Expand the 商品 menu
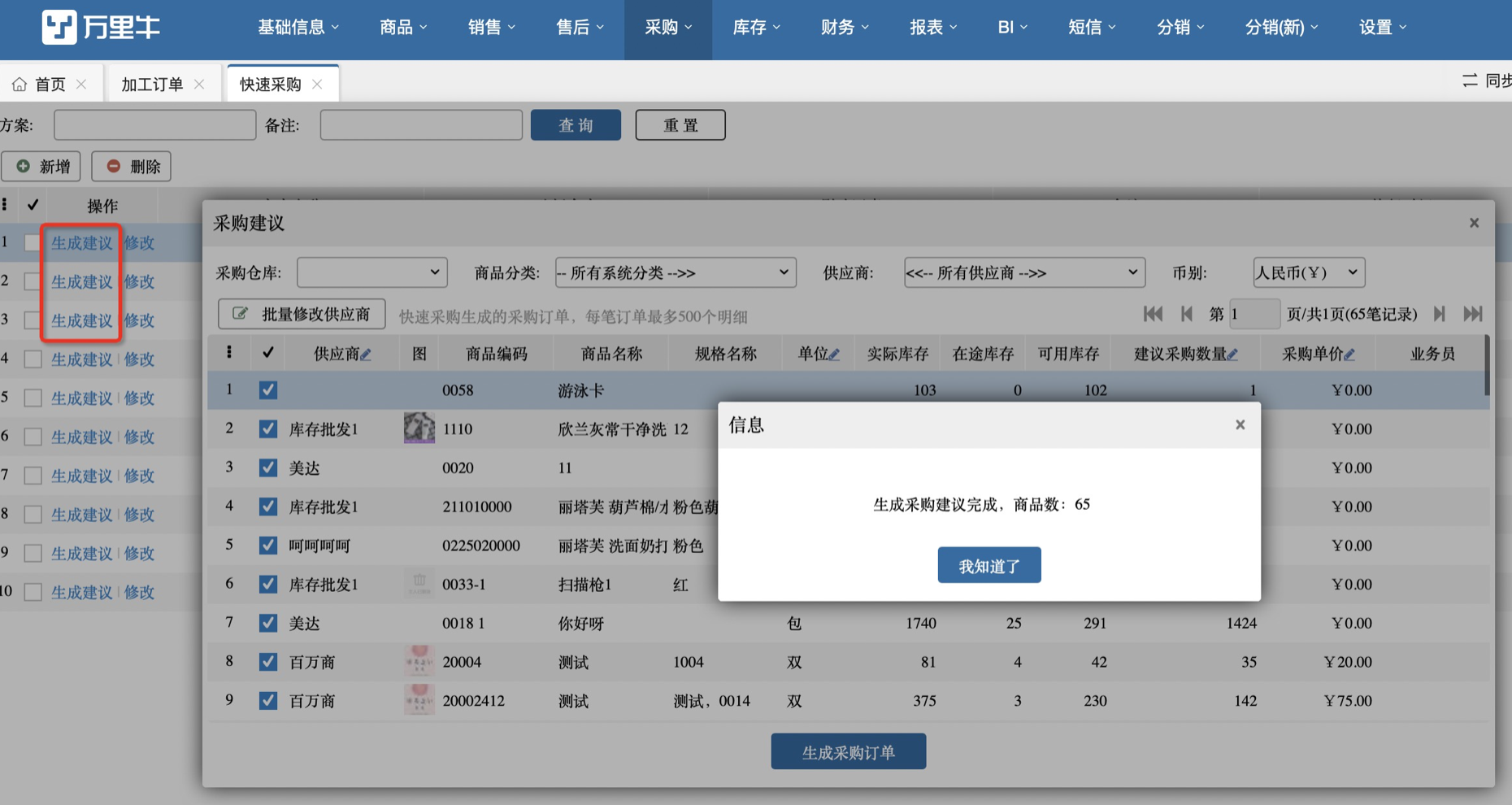 [x=403, y=28]
